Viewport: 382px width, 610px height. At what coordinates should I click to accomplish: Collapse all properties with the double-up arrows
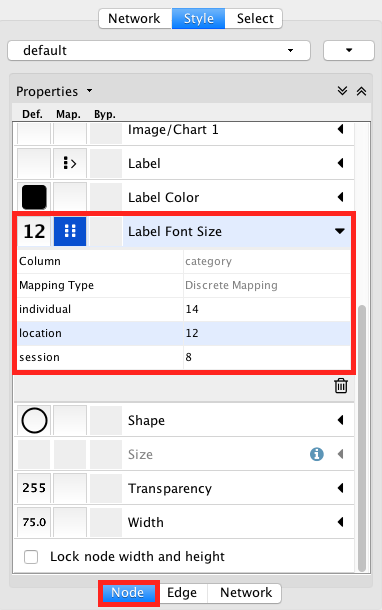361,91
